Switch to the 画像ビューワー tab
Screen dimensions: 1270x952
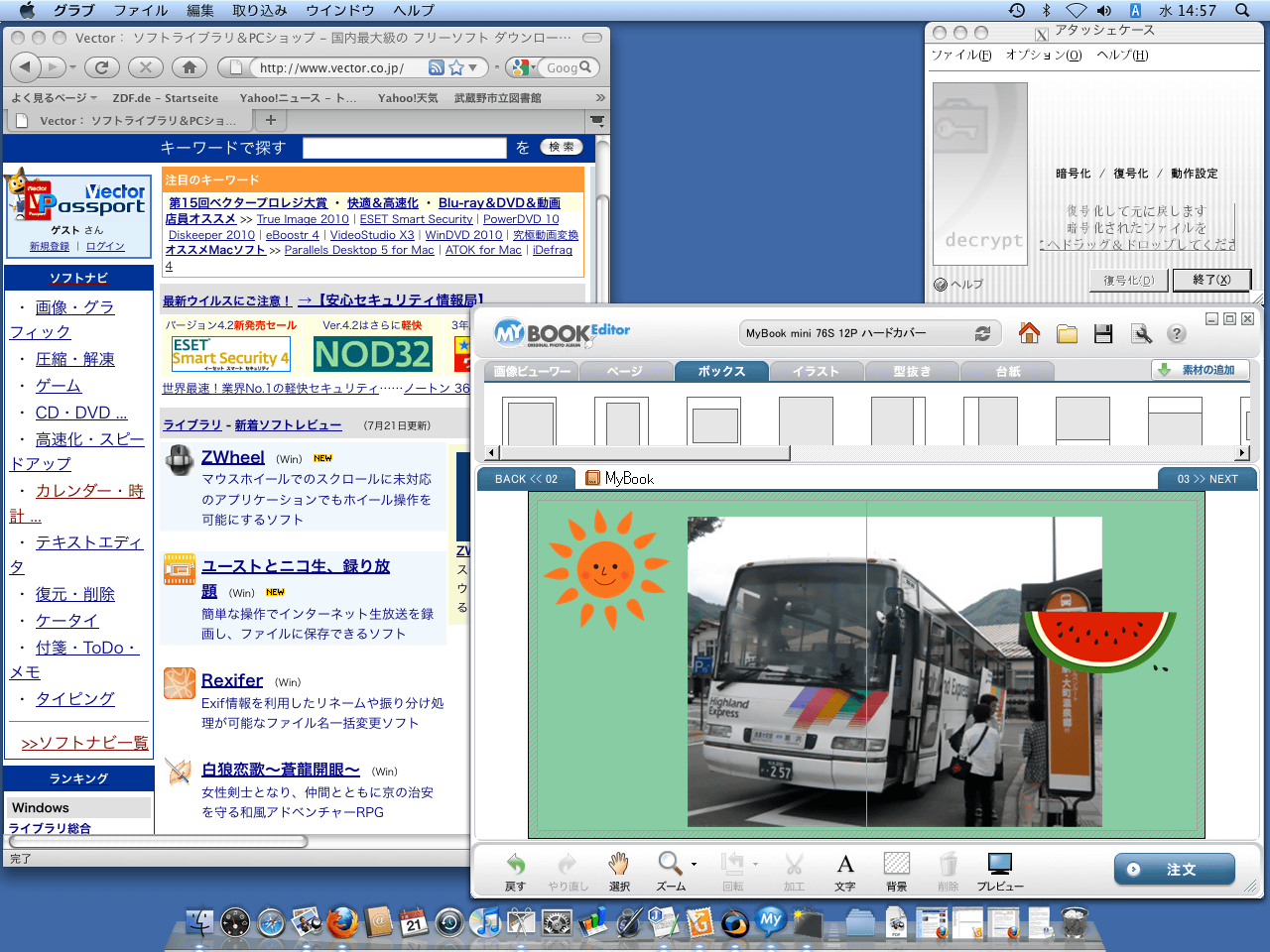[x=532, y=371]
